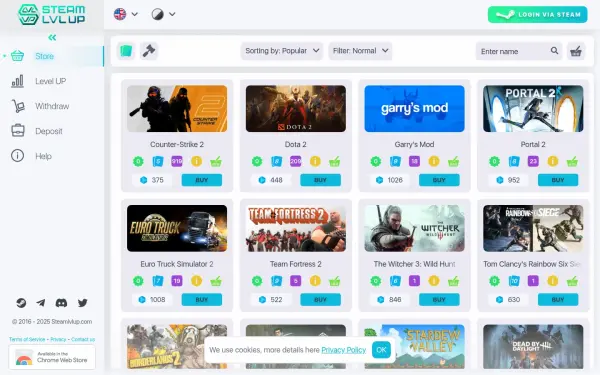Buy the Dota 2 set
The width and height of the screenshot is (600, 375).
tap(320, 180)
